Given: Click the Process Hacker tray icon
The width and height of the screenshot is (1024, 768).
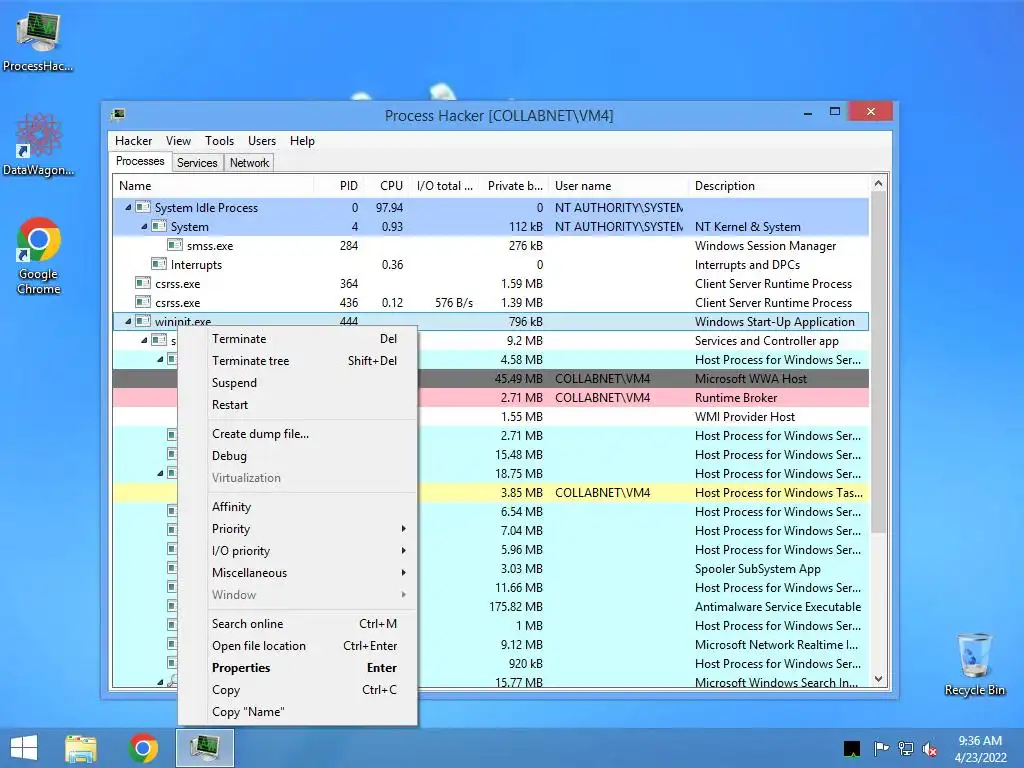Looking at the screenshot, I should 852,749.
